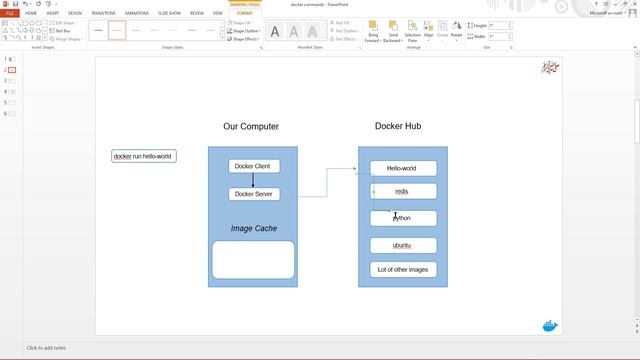This screenshot has height=360, width=640.
Task: Open the Text Fill dropdown
Action: pos(340,23)
